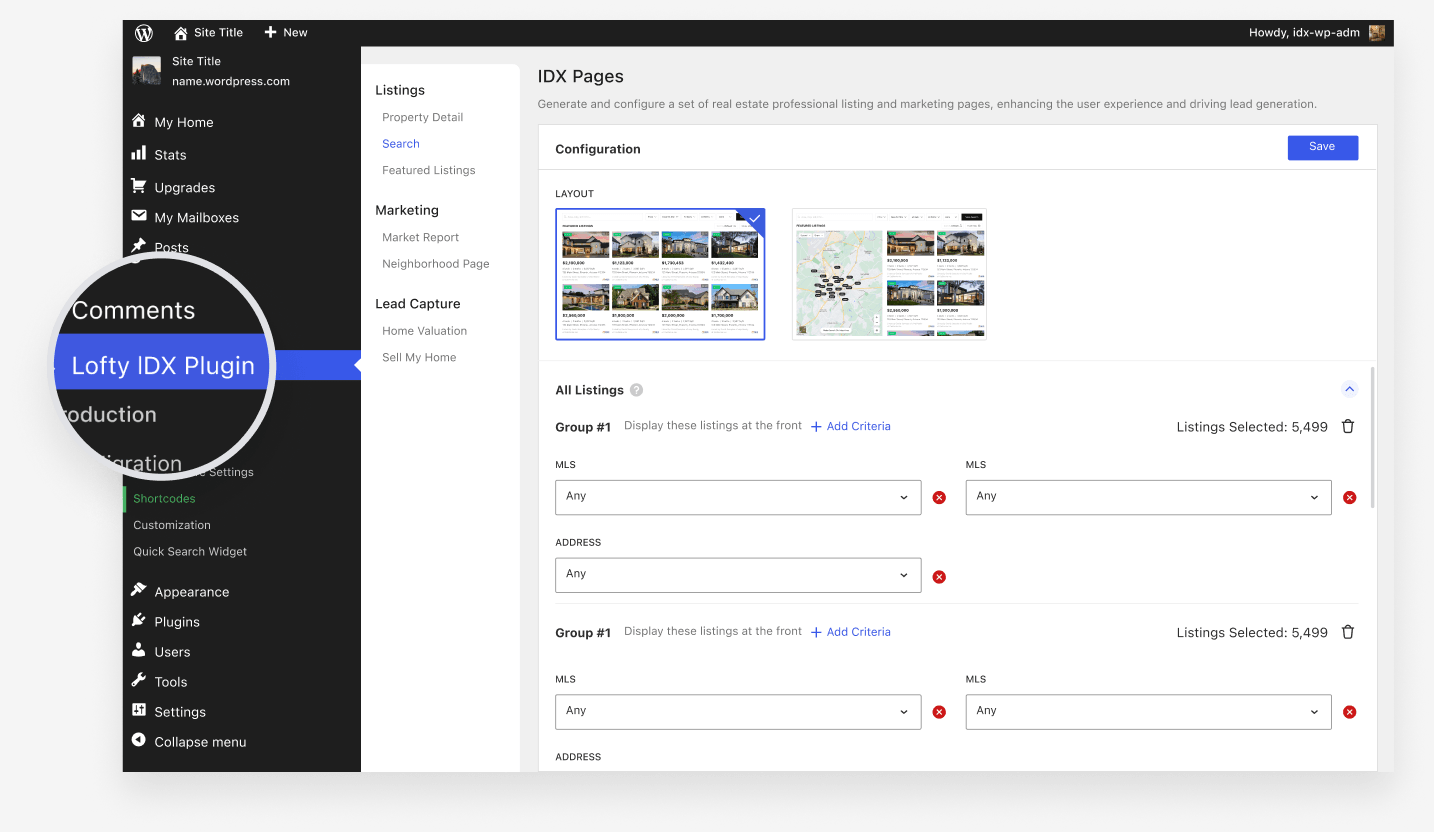The height and width of the screenshot is (832, 1434).
Task: Open Property Detail page settings
Action: pos(422,117)
